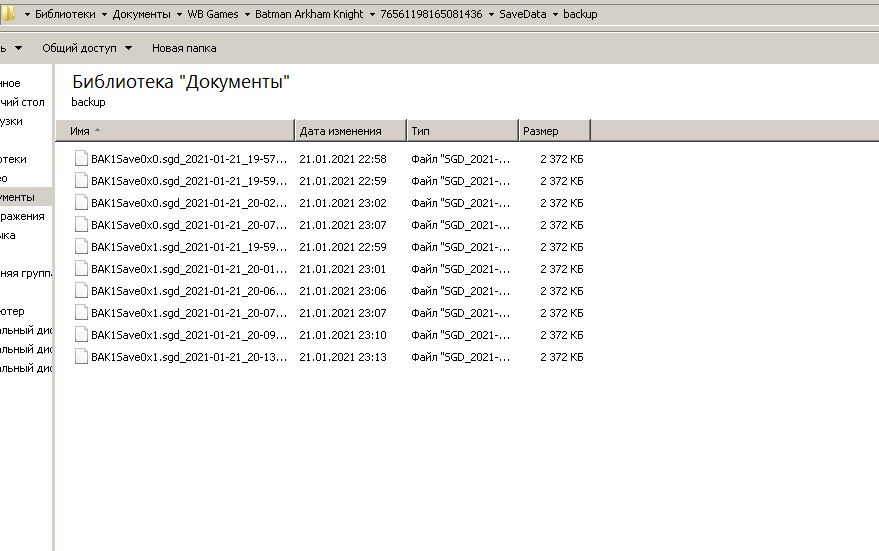Image resolution: width=879 pixels, height=551 pixels.
Task: Expand dropdown arrow before WB Games breadcrumb
Action: click(179, 15)
